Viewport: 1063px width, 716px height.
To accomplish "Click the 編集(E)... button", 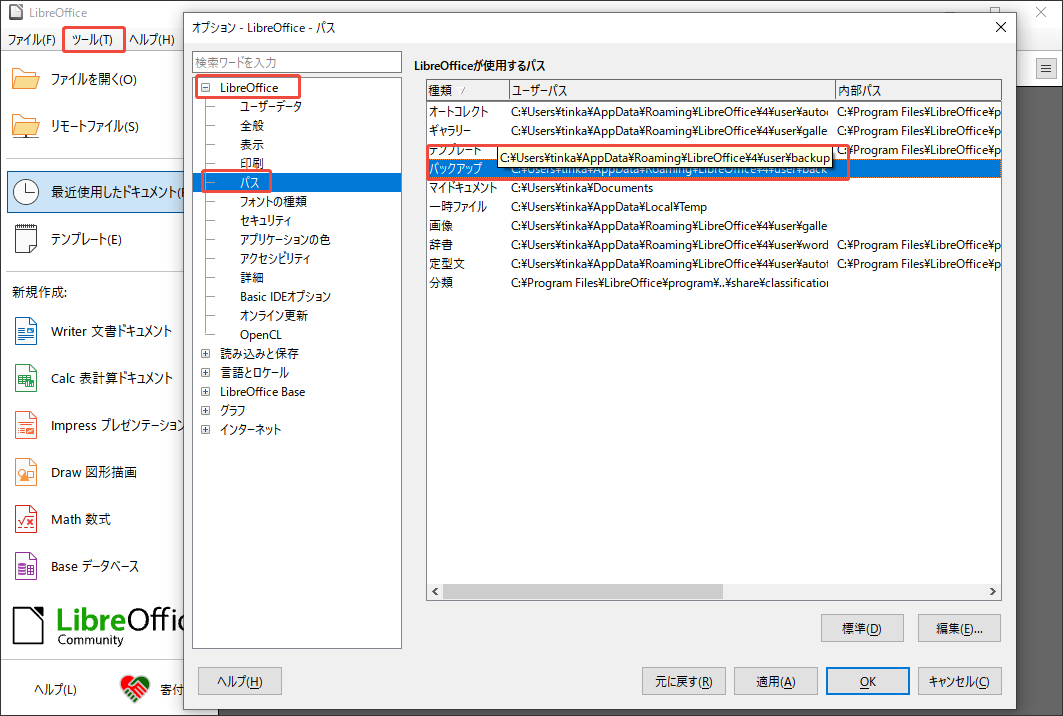I will [959, 628].
